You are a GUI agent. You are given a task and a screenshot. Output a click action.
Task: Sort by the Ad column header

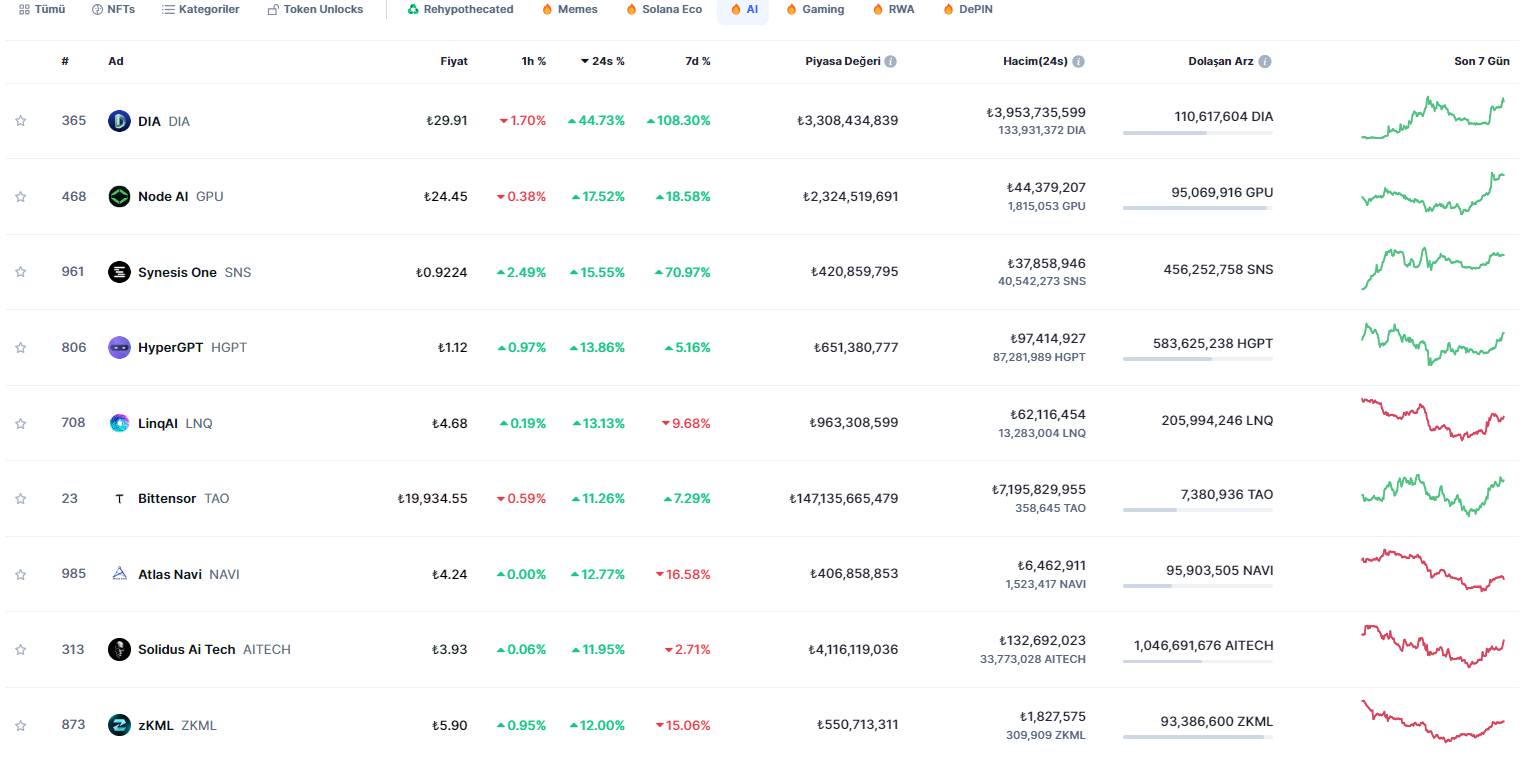(116, 61)
